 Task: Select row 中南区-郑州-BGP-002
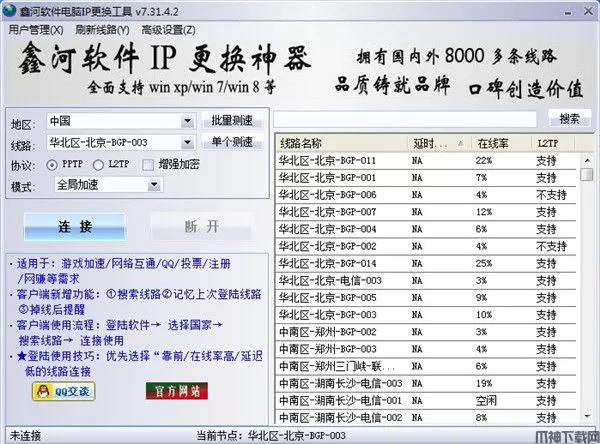[426, 332]
